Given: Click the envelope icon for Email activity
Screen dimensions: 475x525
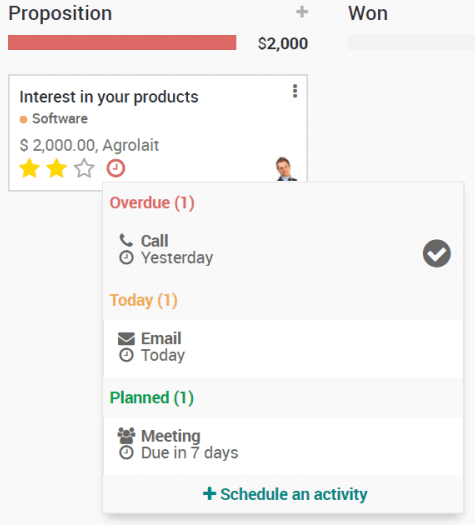Looking at the screenshot, I should (x=126, y=339).
